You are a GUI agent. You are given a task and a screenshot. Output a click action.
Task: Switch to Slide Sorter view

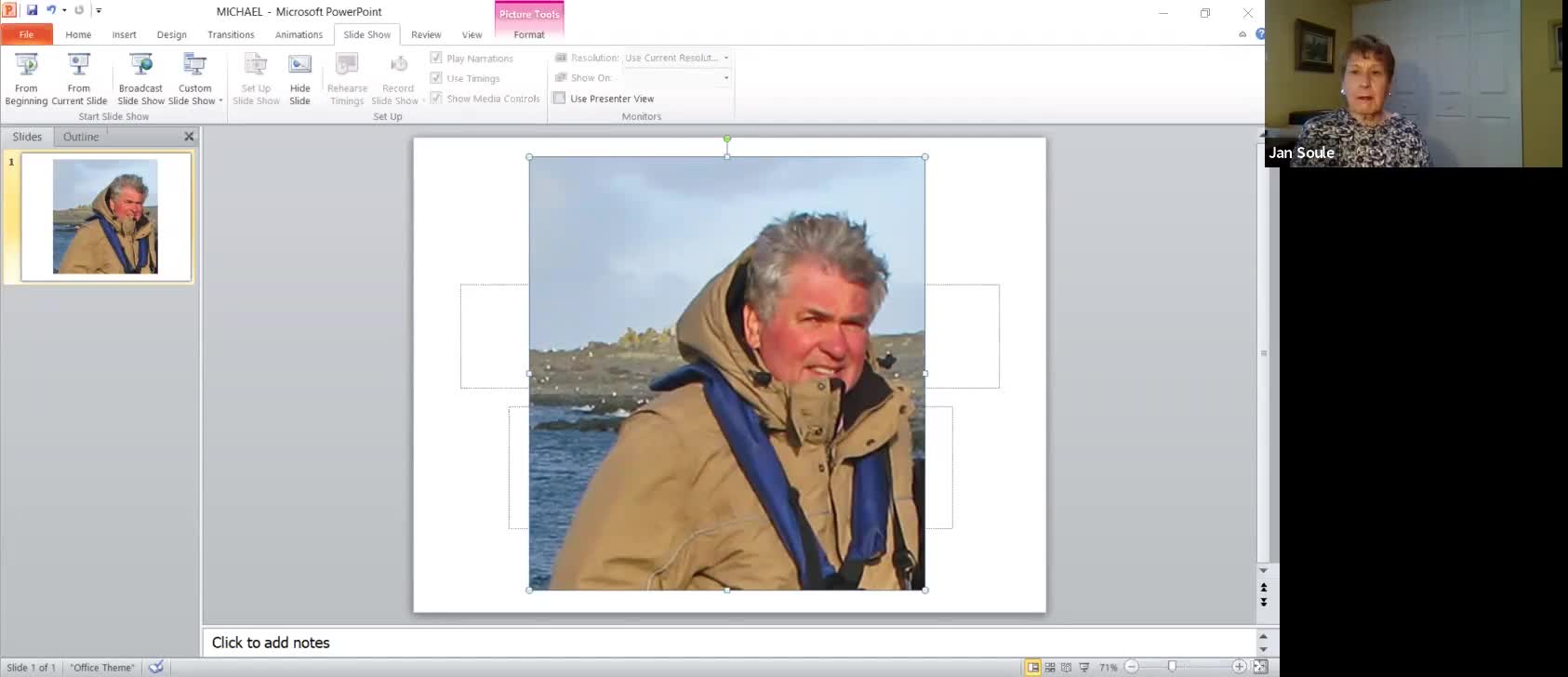point(1050,667)
